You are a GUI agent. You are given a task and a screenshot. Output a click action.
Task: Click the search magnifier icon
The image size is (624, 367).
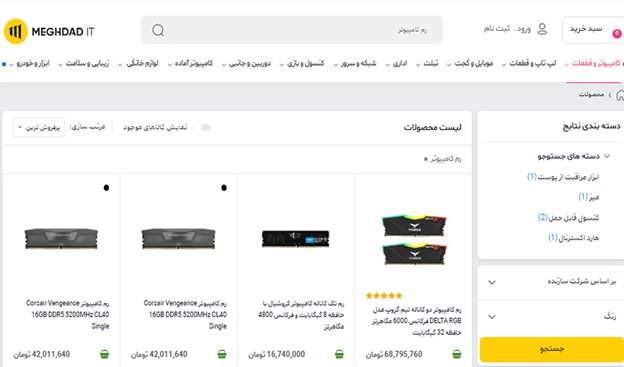[x=158, y=30]
